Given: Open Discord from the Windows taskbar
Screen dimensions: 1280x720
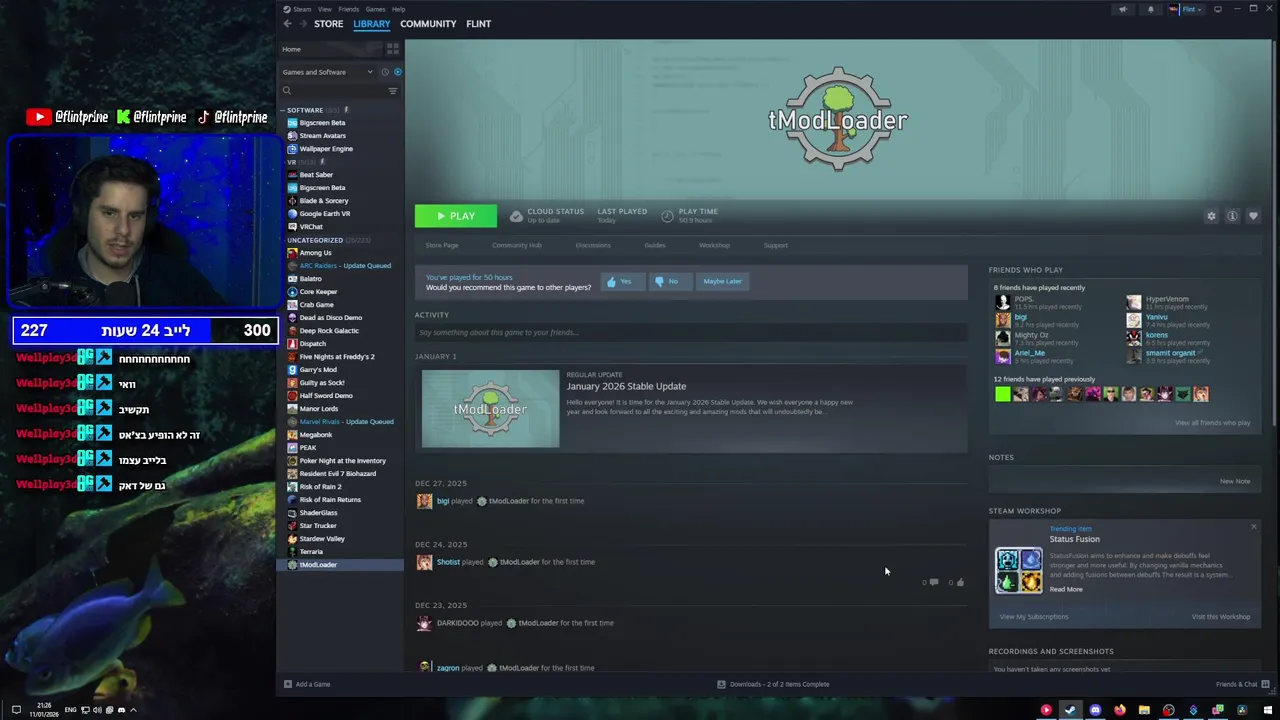Looking at the screenshot, I should (x=1095, y=710).
